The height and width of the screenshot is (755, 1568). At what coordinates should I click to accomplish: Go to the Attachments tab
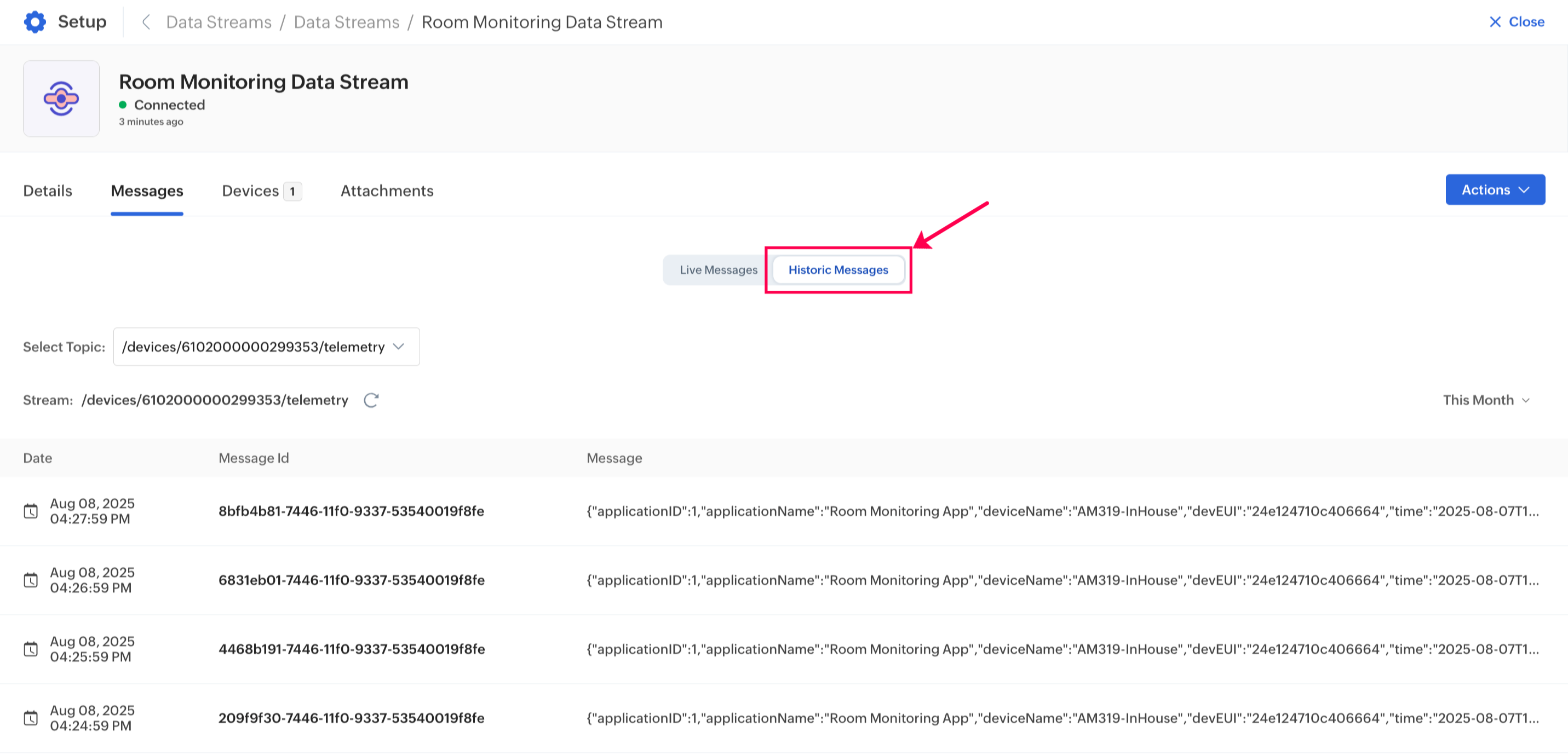click(387, 191)
